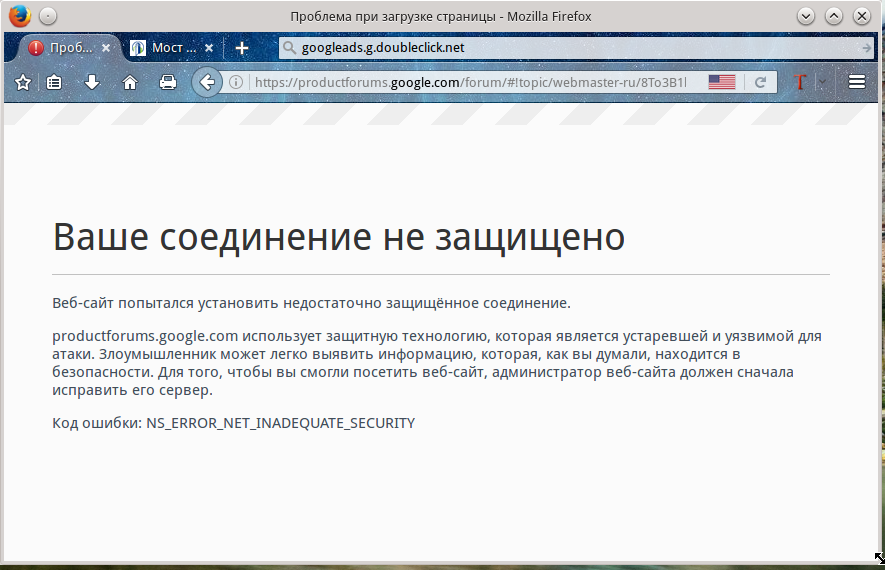The image size is (885, 570).
Task: Minimize the Firefox window
Action: click(806, 16)
